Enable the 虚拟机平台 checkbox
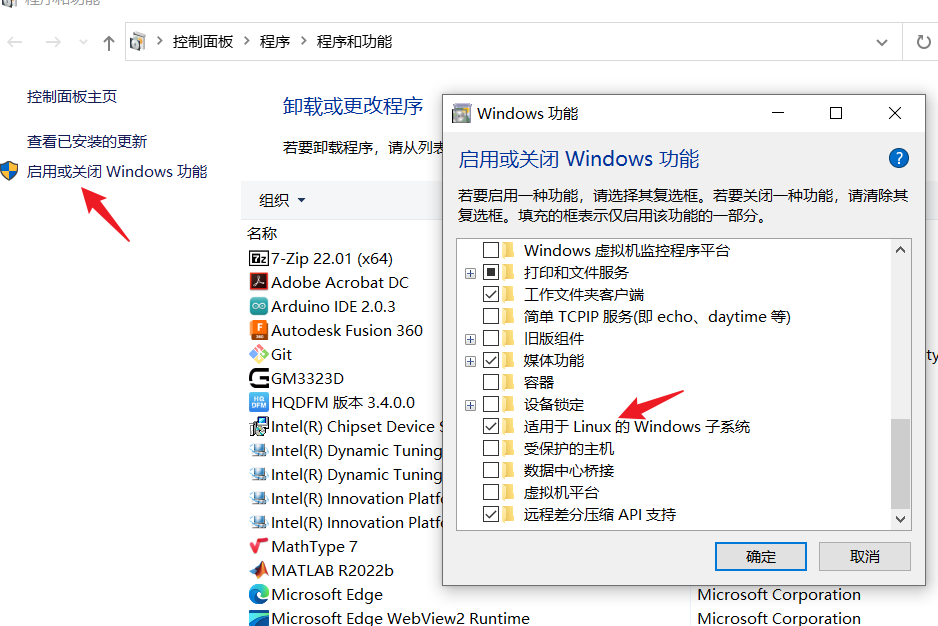Viewport: 938px width, 626px height. click(x=491, y=492)
